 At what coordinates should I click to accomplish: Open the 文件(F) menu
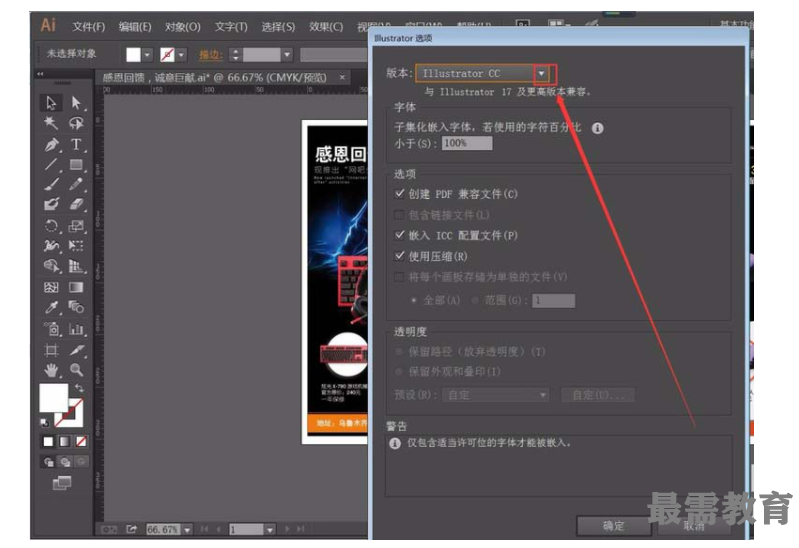pos(88,27)
